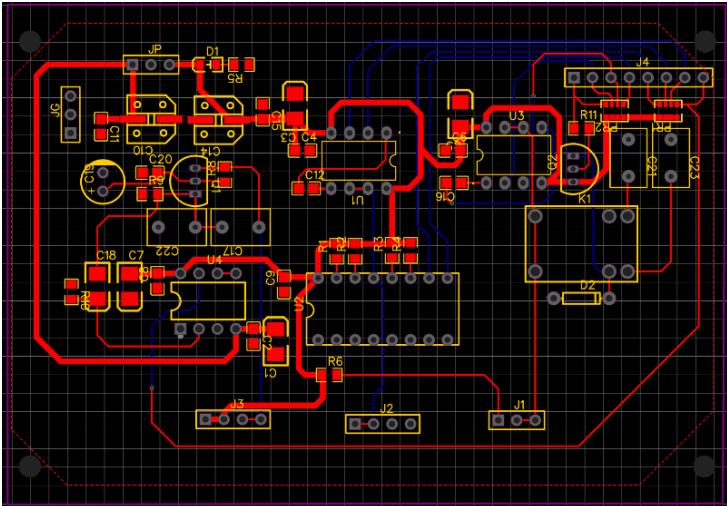The width and height of the screenshot is (727, 506).
Task: Click the J2 four-pin connector
Action: point(383,424)
